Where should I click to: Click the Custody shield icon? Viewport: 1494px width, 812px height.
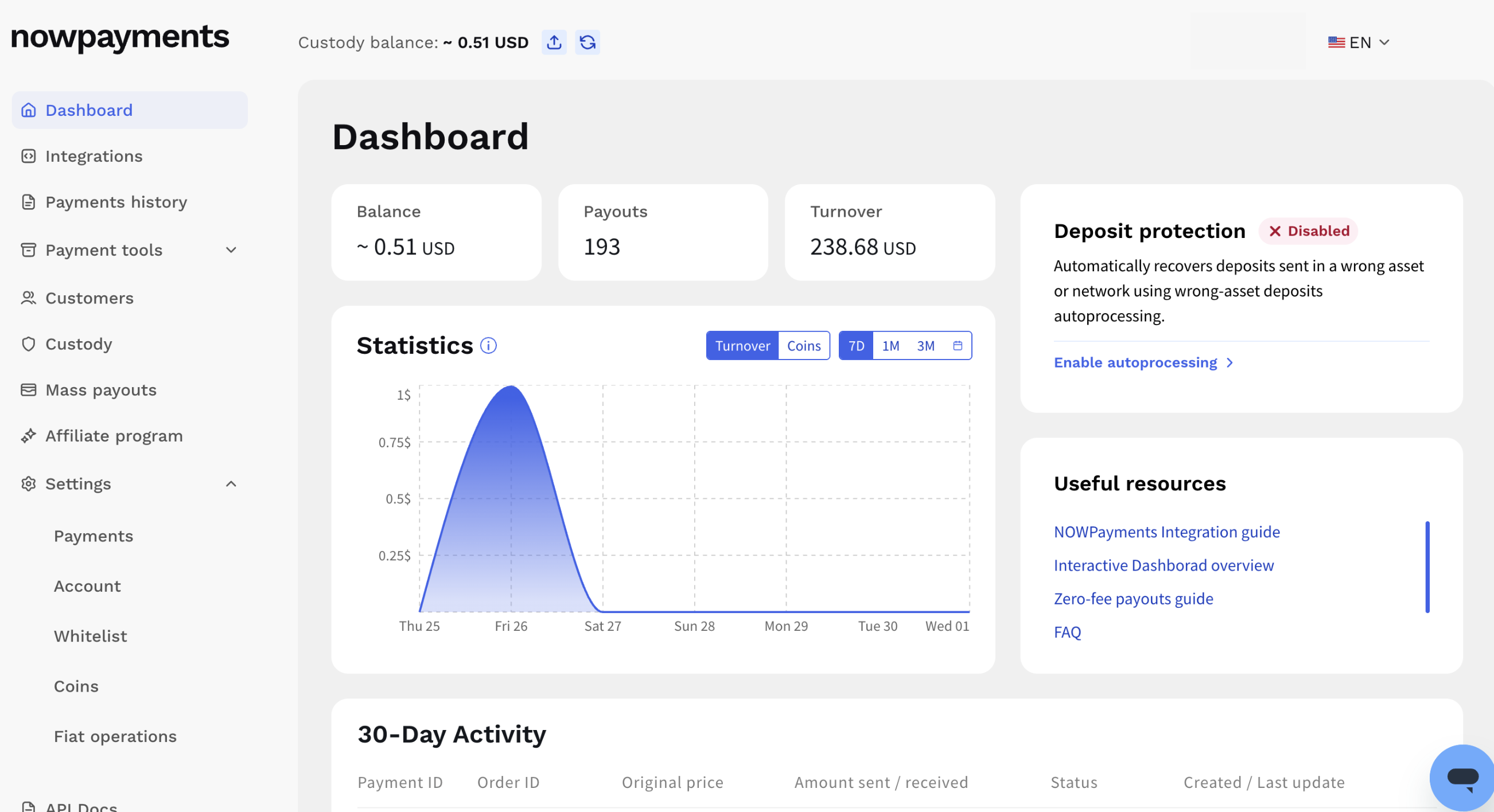pyautogui.click(x=29, y=344)
